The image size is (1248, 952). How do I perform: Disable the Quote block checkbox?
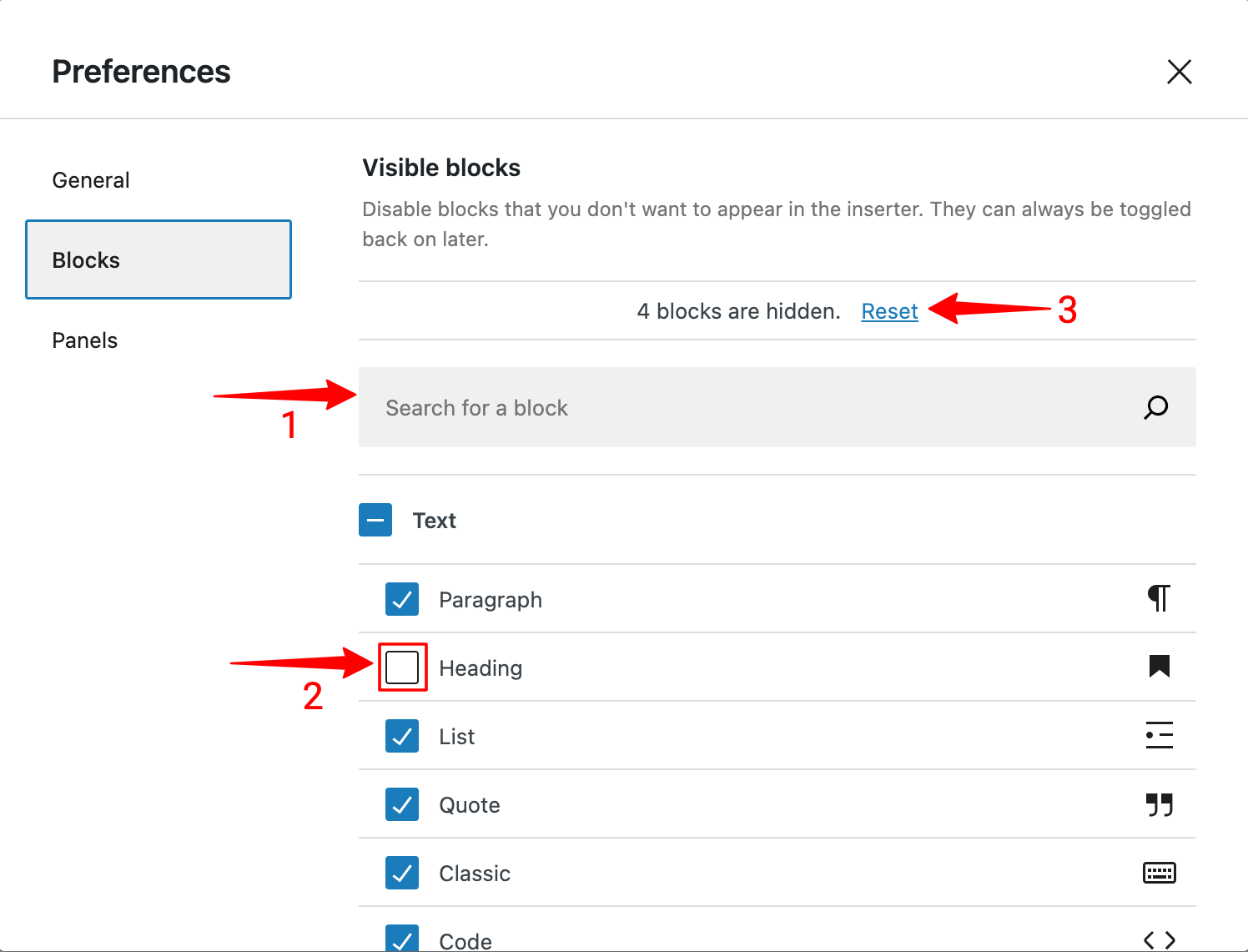(x=402, y=804)
